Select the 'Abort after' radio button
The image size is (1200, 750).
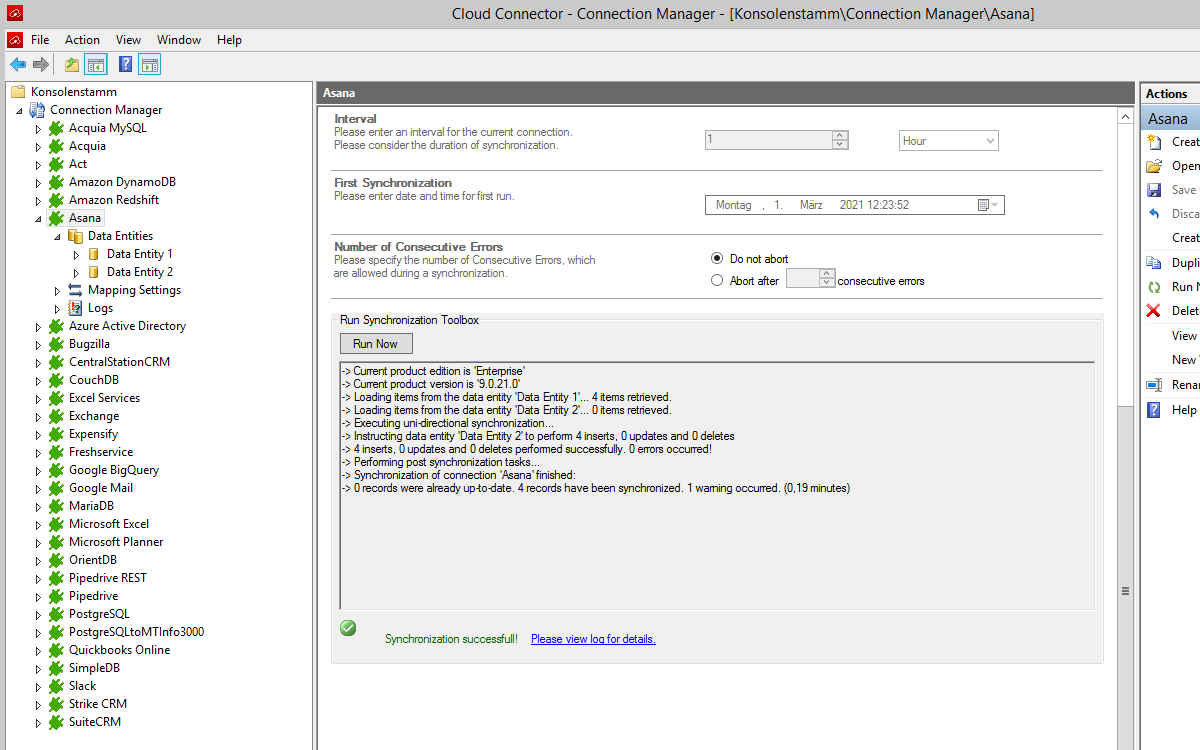point(717,281)
